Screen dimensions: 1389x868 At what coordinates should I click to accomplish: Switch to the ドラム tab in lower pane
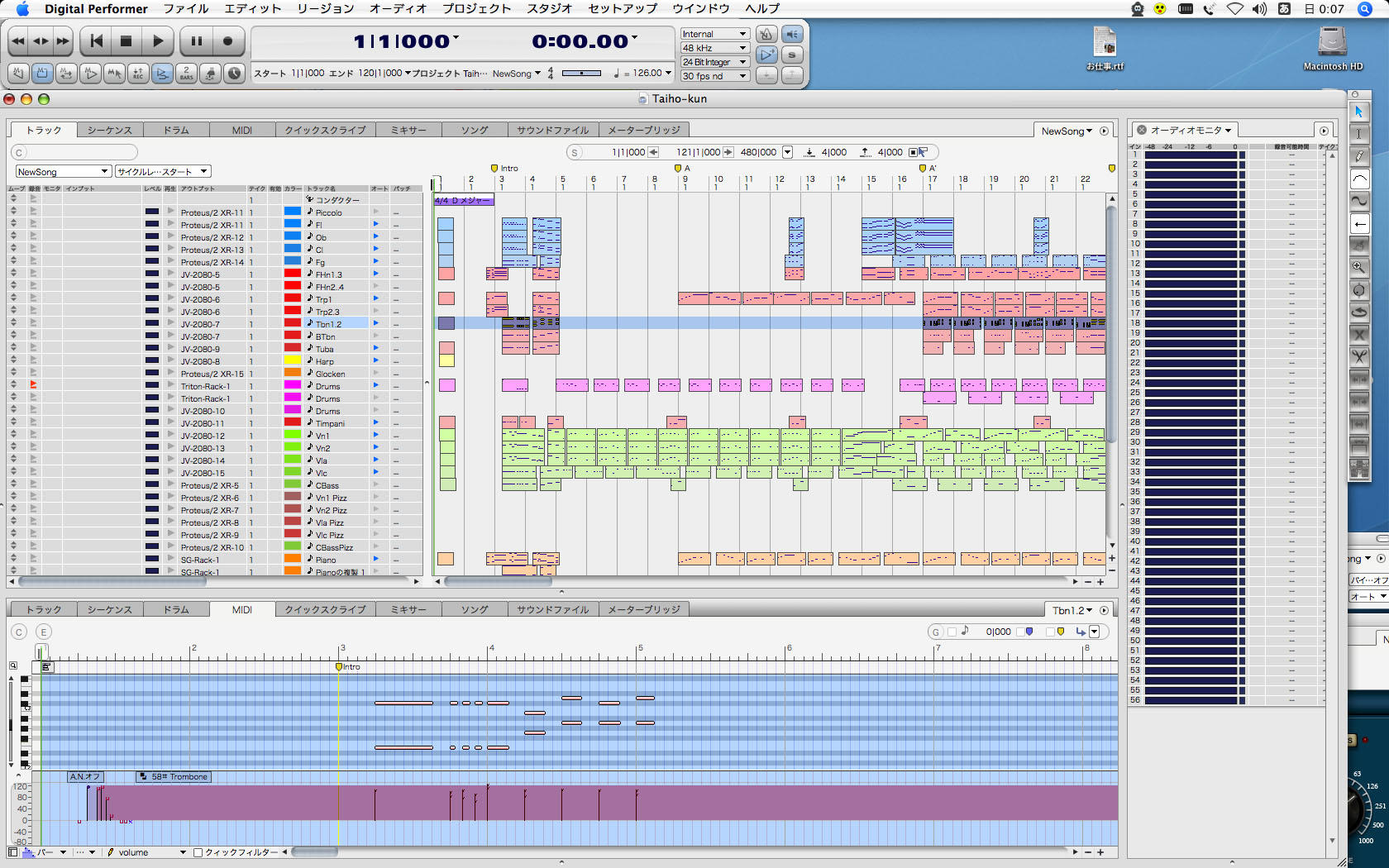click(x=176, y=609)
